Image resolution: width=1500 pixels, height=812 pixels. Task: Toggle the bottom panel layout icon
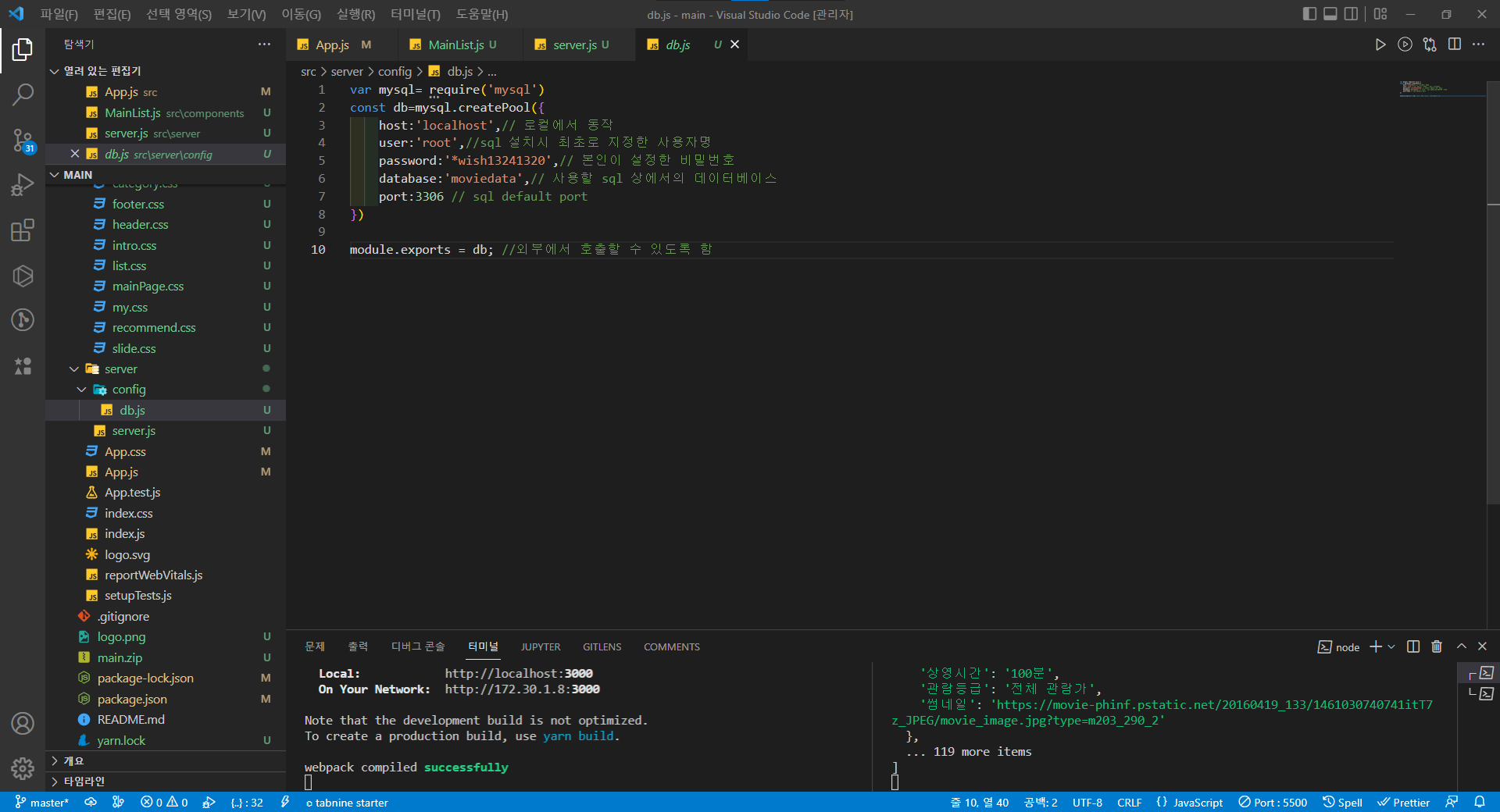tap(1330, 14)
